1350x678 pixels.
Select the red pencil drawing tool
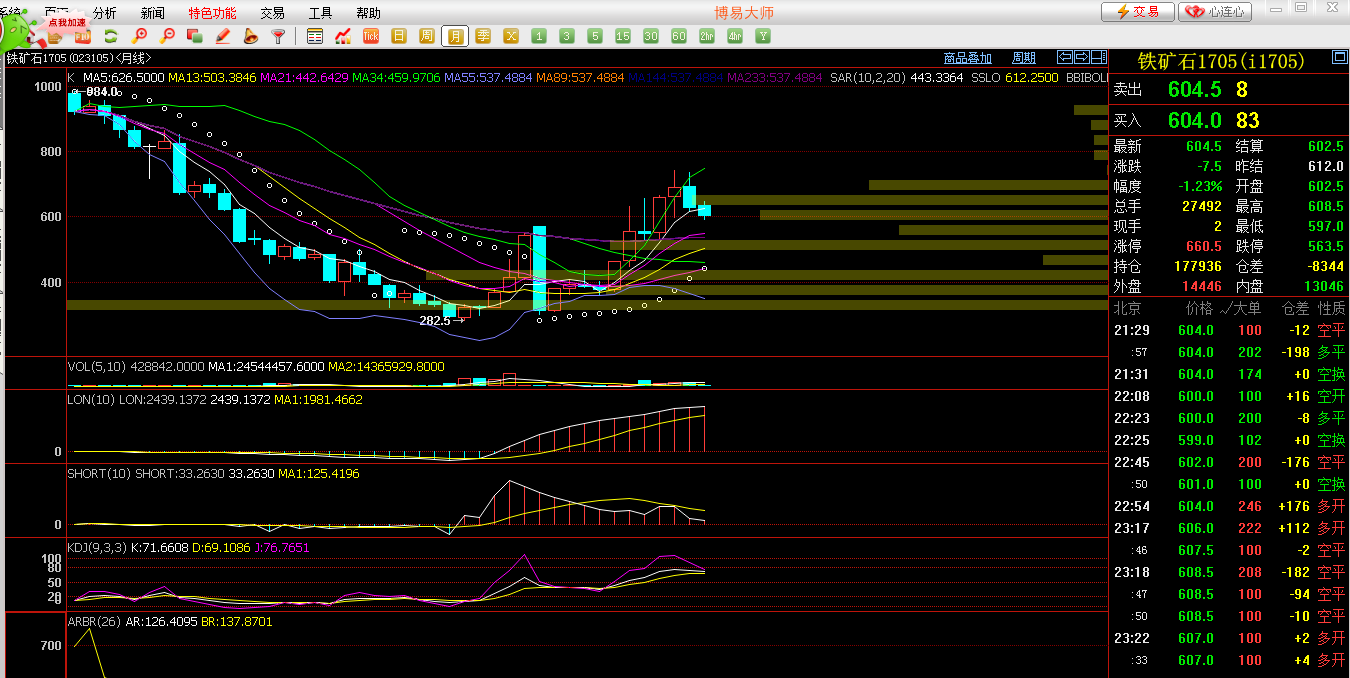click(223, 36)
